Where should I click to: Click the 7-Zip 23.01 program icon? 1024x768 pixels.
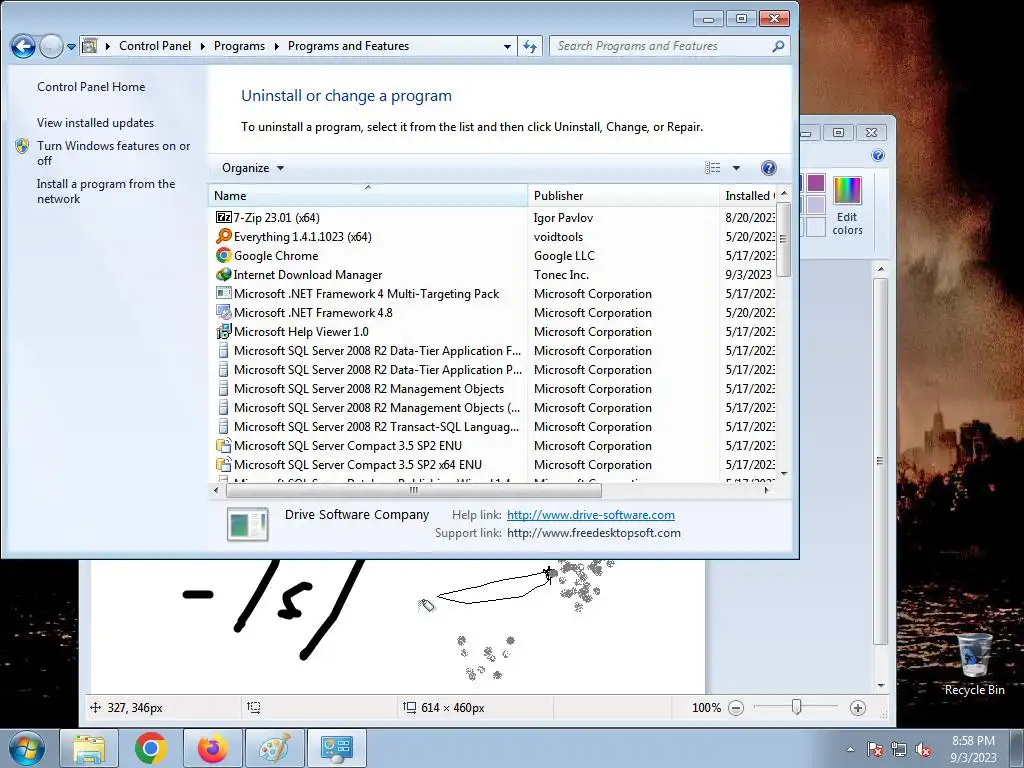(x=223, y=217)
